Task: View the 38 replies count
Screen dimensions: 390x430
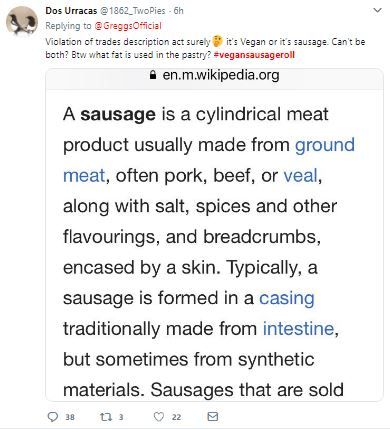Action: pos(70,417)
